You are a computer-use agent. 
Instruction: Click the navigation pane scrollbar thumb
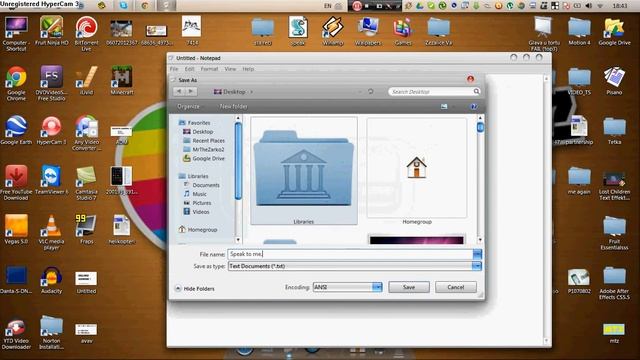(x=238, y=161)
